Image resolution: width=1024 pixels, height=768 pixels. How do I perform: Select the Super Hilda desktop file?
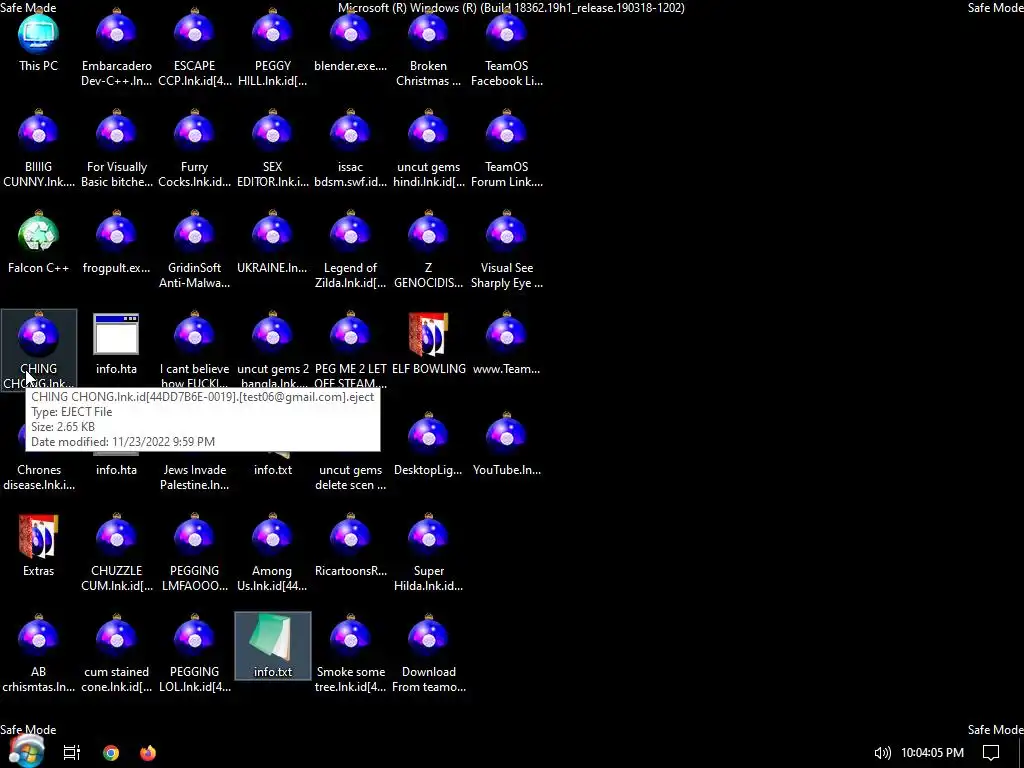click(x=428, y=554)
